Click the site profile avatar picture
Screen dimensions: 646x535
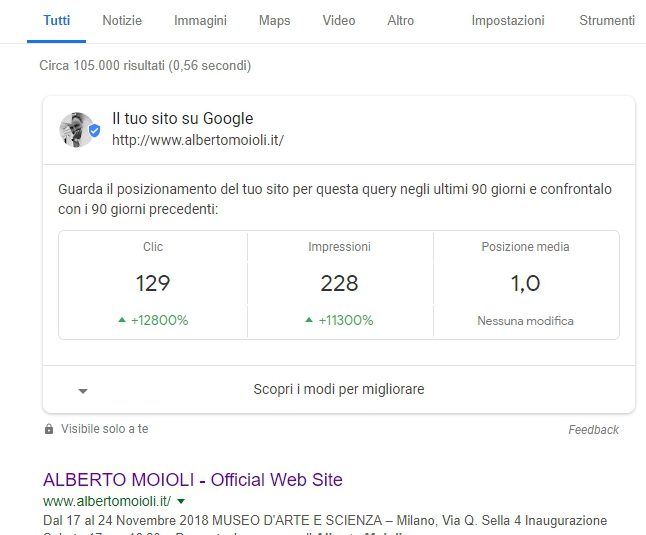pyautogui.click(x=75, y=129)
